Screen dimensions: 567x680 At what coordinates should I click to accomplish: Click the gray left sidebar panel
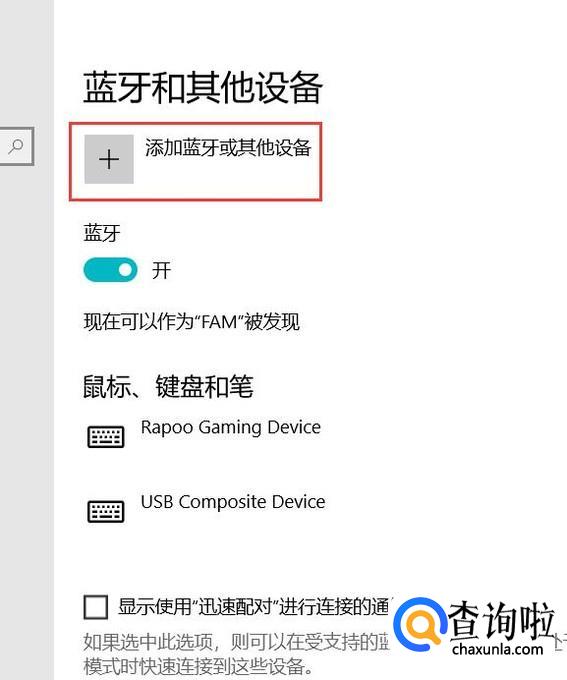tap(27, 390)
